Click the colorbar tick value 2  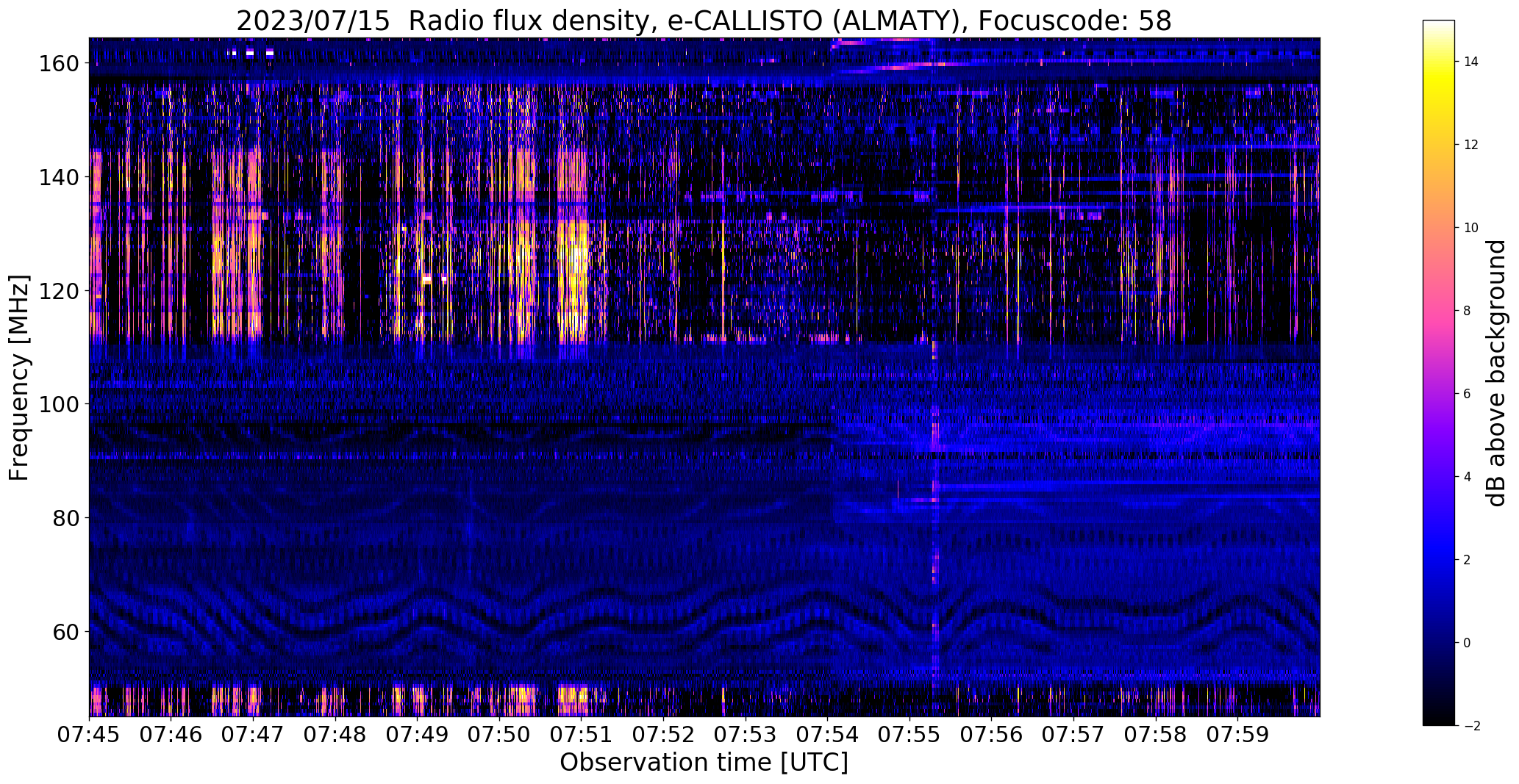coord(1468,560)
